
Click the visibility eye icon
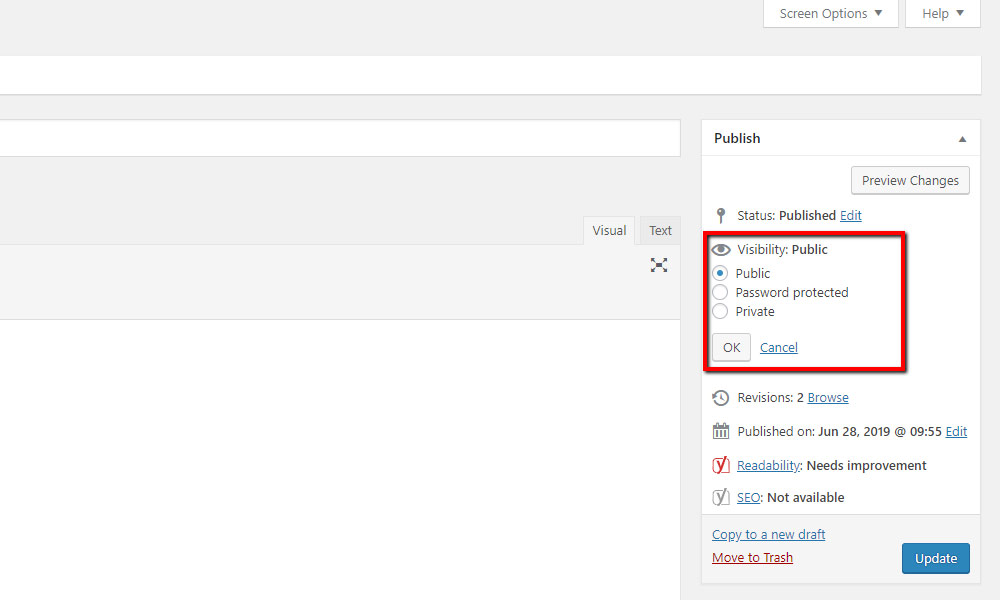pyautogui.click(x=721, y=249)
